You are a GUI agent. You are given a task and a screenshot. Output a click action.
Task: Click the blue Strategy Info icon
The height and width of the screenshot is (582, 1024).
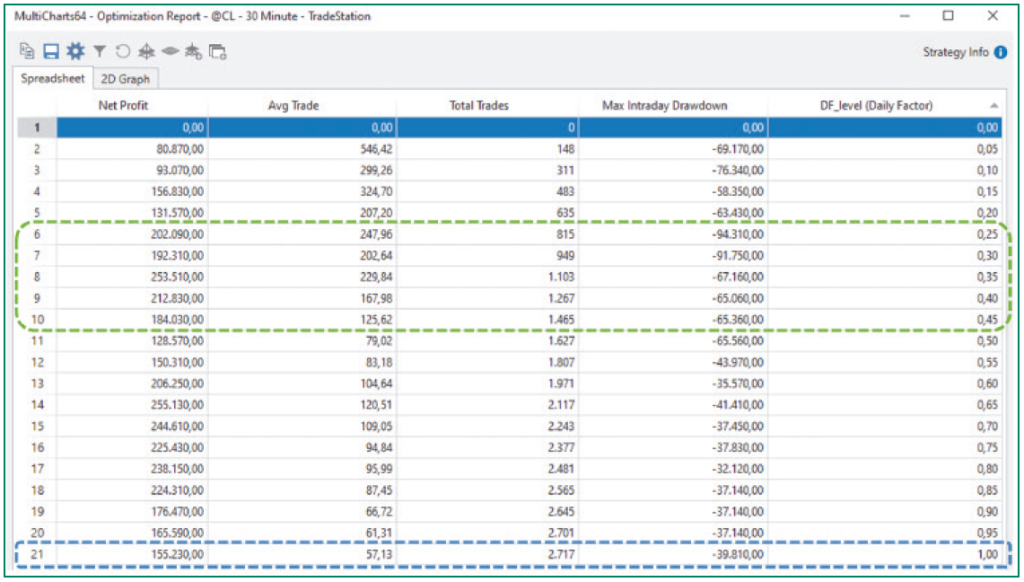point(1000,52)
